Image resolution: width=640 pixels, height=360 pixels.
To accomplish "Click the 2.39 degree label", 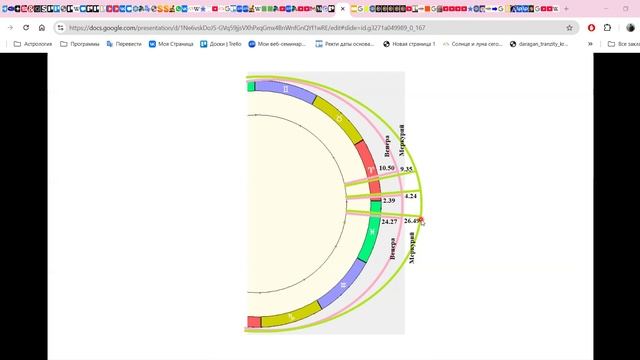I will coord(389,200).
